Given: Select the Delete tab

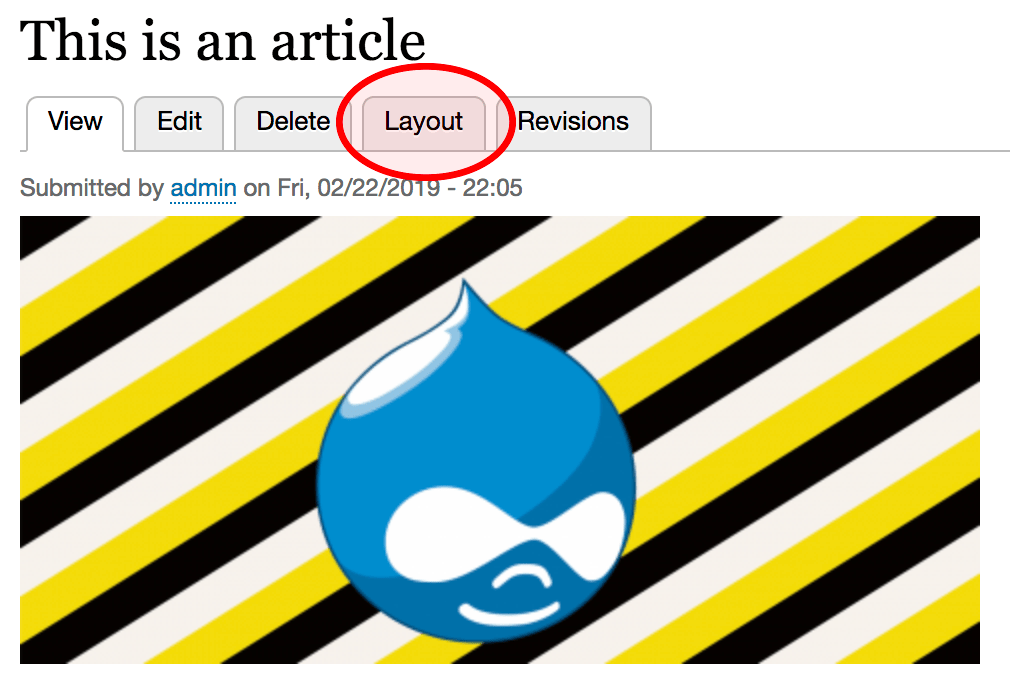Looking at the screenshot, I should point(291,121).
